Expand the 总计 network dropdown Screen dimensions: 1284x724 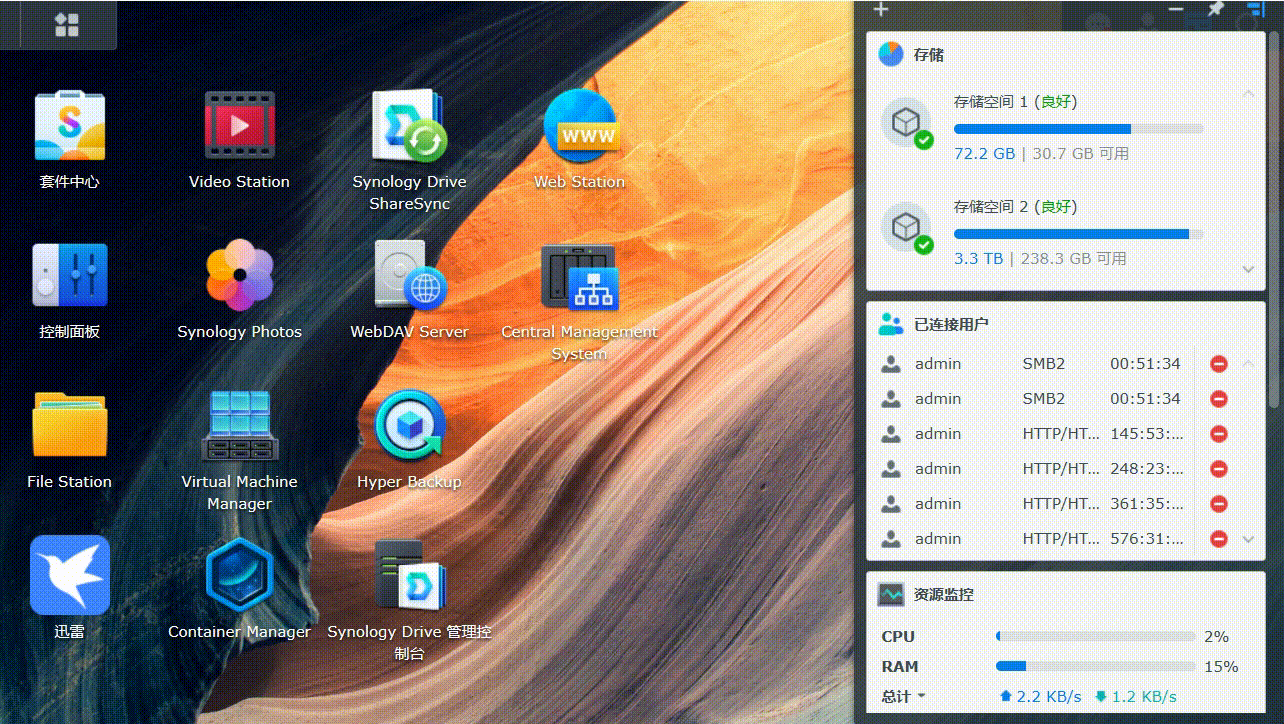pos(904,696)
